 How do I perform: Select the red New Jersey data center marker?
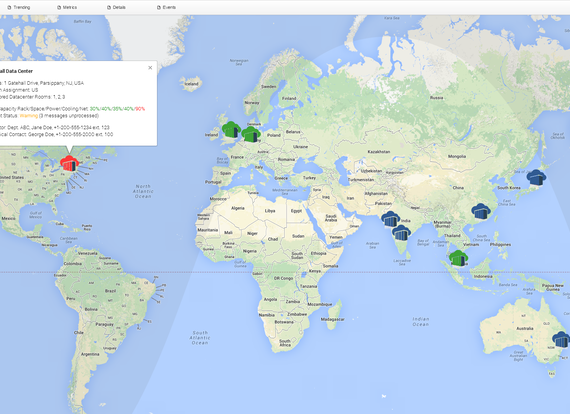[x=69, y=164]
